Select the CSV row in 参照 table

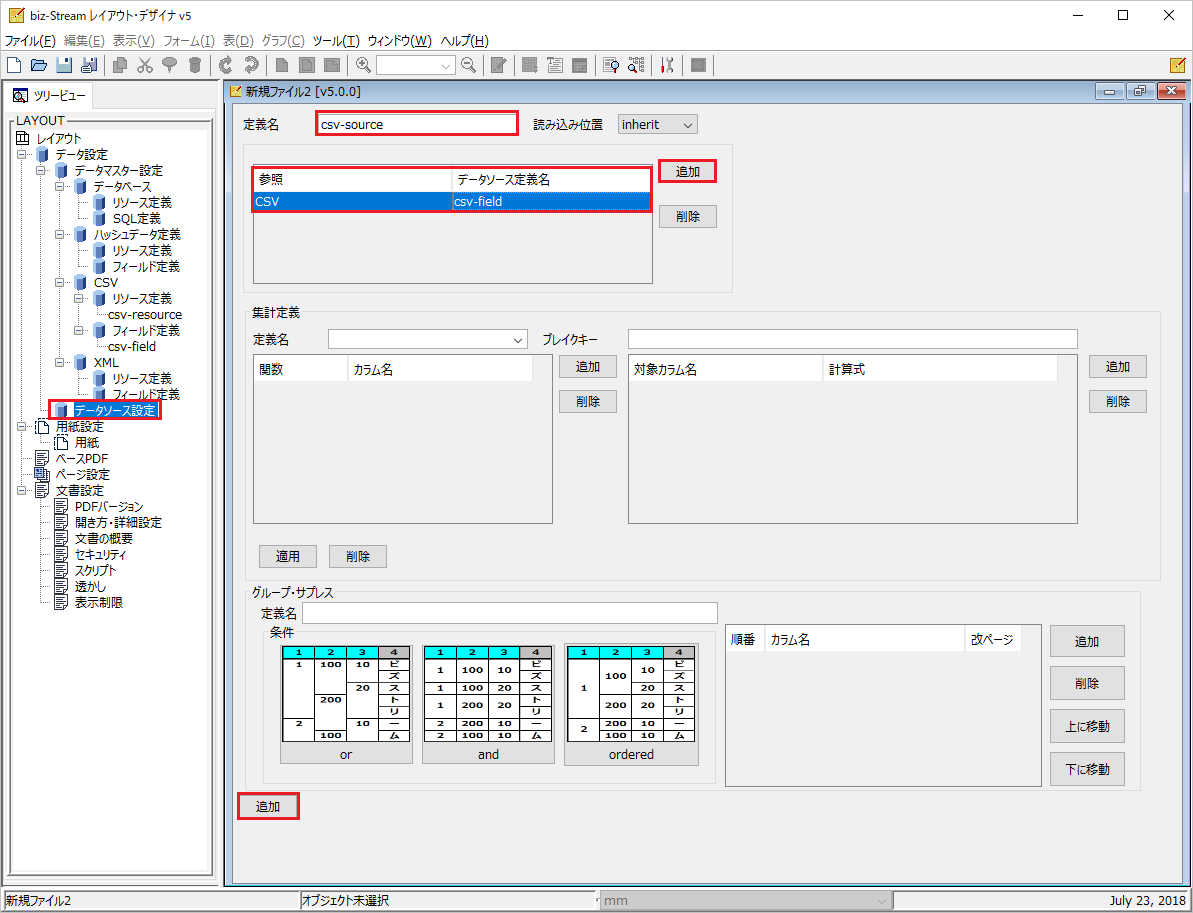[x=452, y=202]
